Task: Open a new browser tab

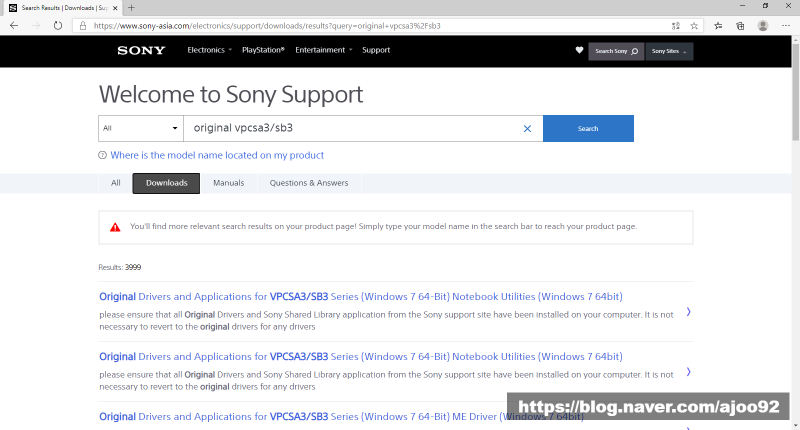Action: click(131, 8)
